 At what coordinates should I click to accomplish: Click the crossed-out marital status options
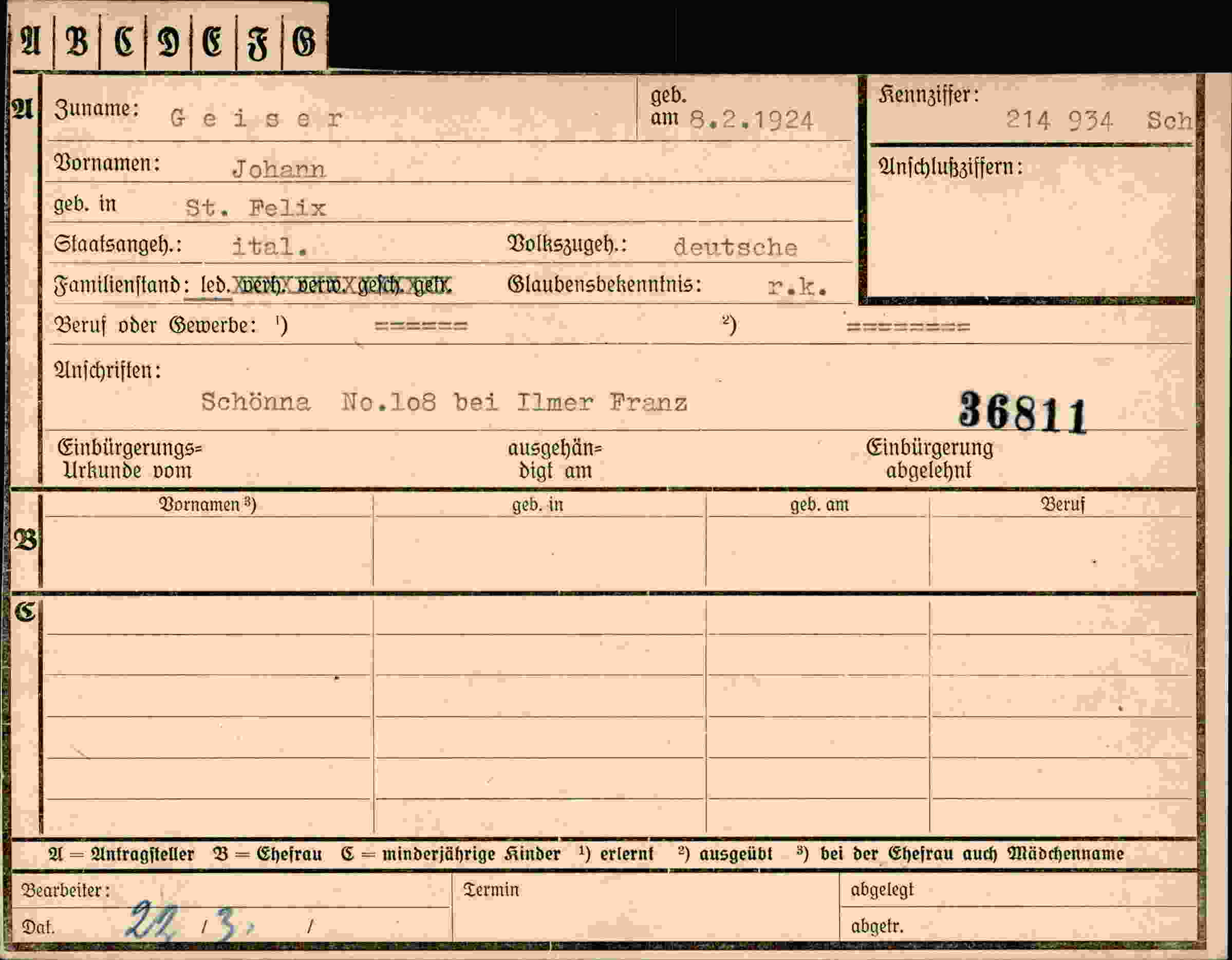point(343,286)
